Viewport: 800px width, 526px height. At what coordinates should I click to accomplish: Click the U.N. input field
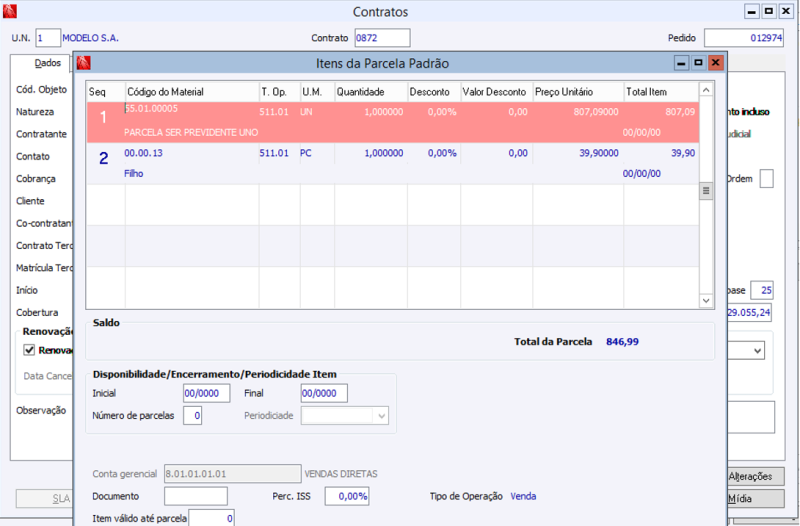pos(48,38)
